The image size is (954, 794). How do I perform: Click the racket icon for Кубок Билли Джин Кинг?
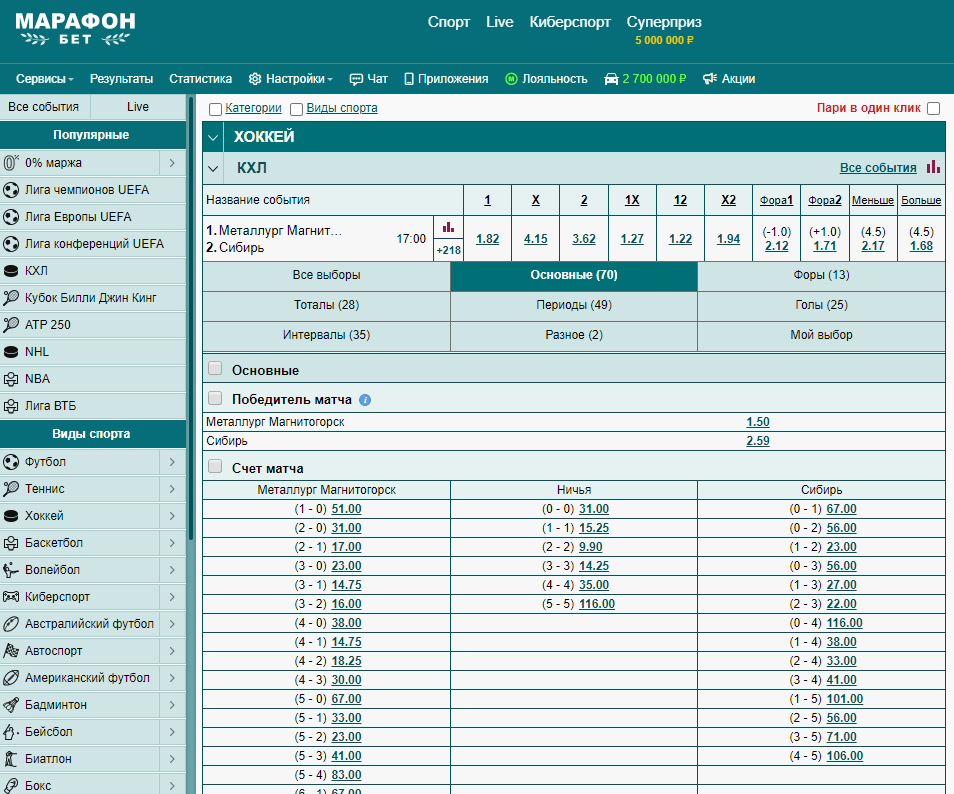11,298
